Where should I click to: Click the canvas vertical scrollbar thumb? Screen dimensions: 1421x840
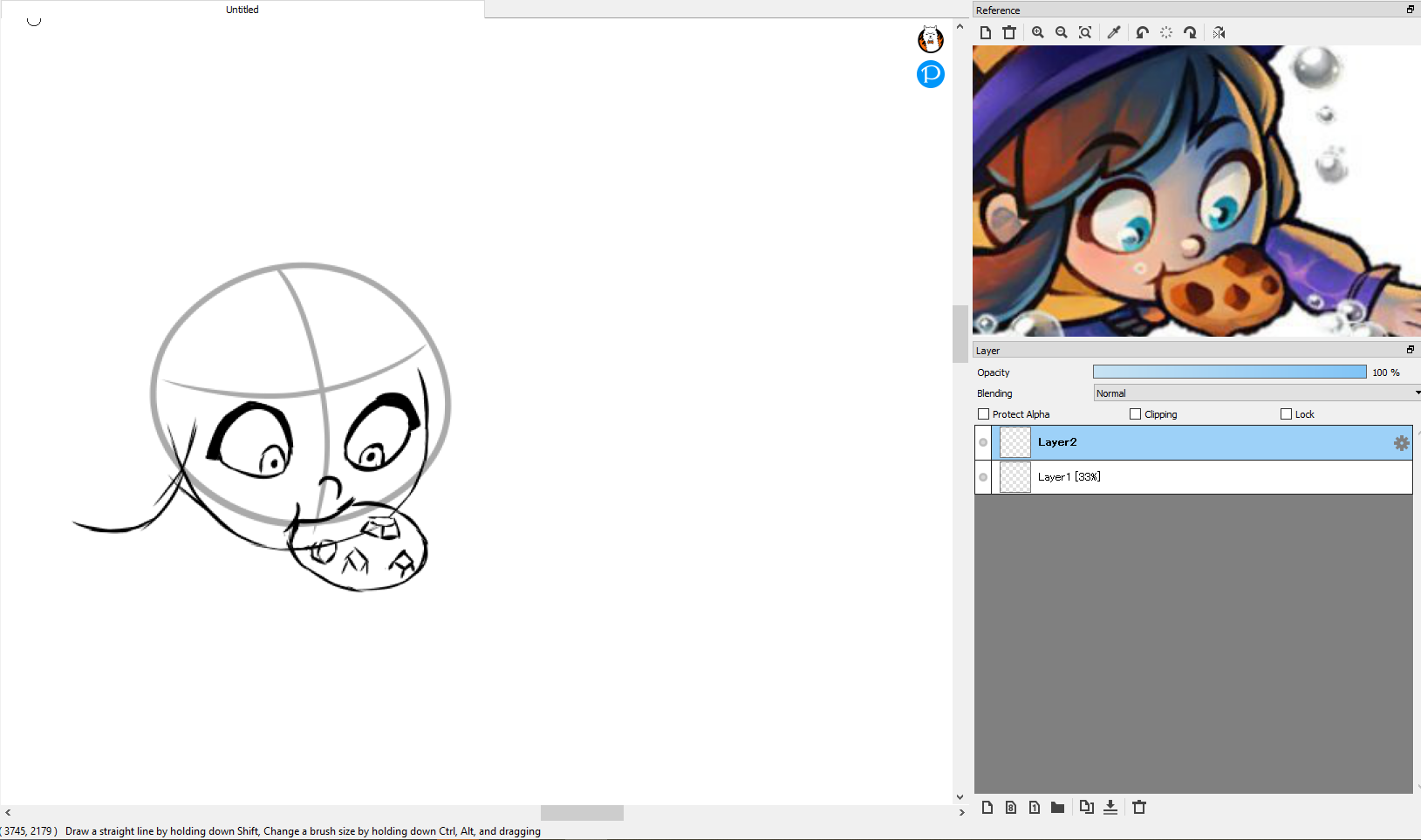tap(960, 333)
